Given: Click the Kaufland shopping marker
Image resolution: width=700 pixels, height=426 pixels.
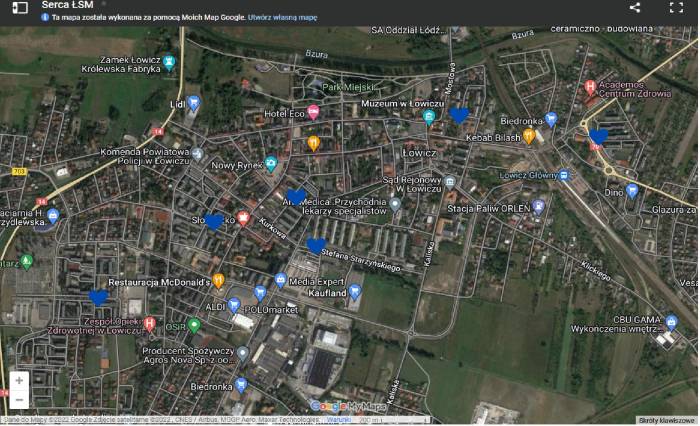Looking at the screenshot, I should coord(354,292).
